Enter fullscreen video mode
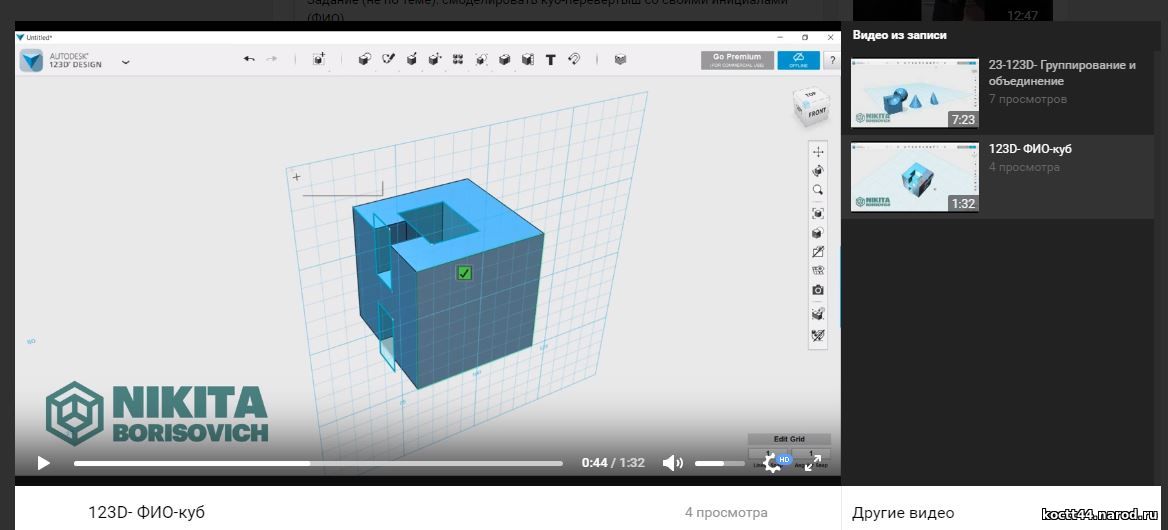 [813, 463]
